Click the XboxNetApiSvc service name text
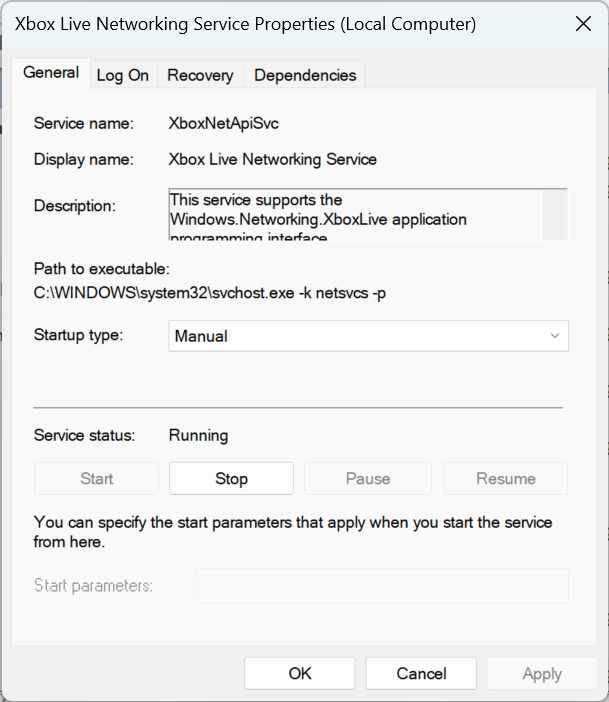Image resolution: width=609 pixels, height=702 pixels. coord(223,123)
